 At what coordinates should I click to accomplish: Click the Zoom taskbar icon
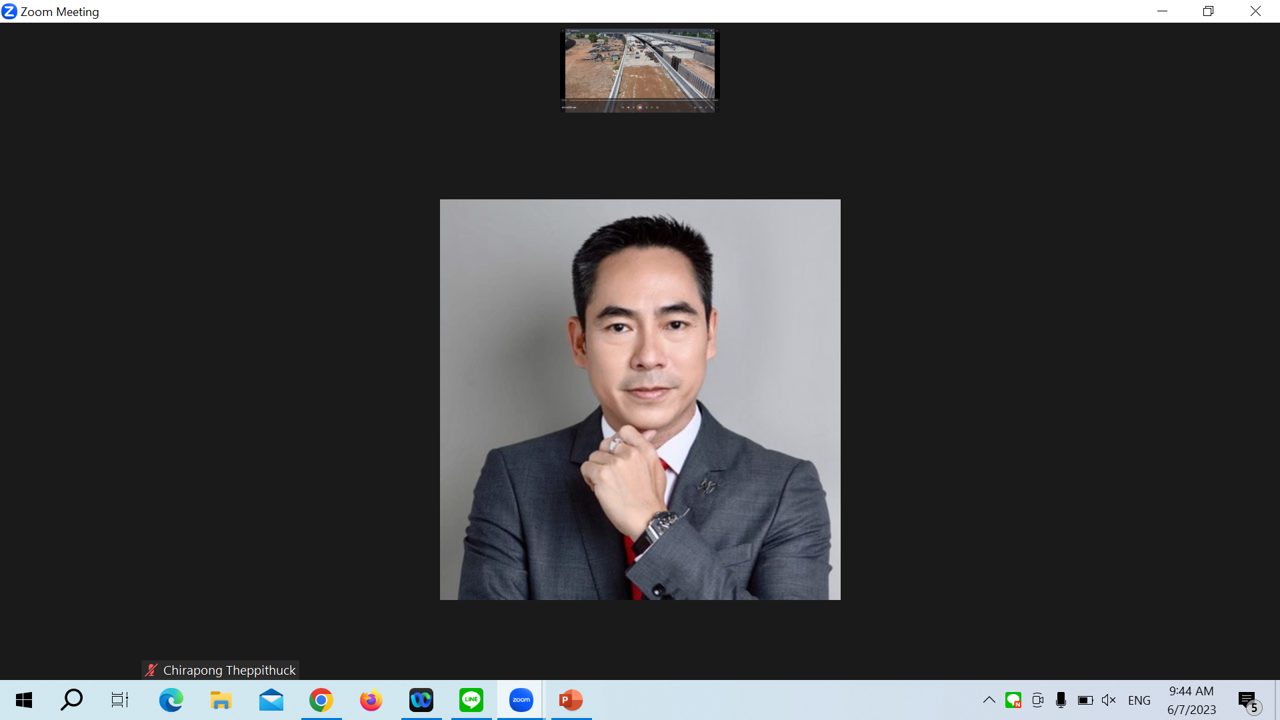pyautogui.click(x=521, y=700)
